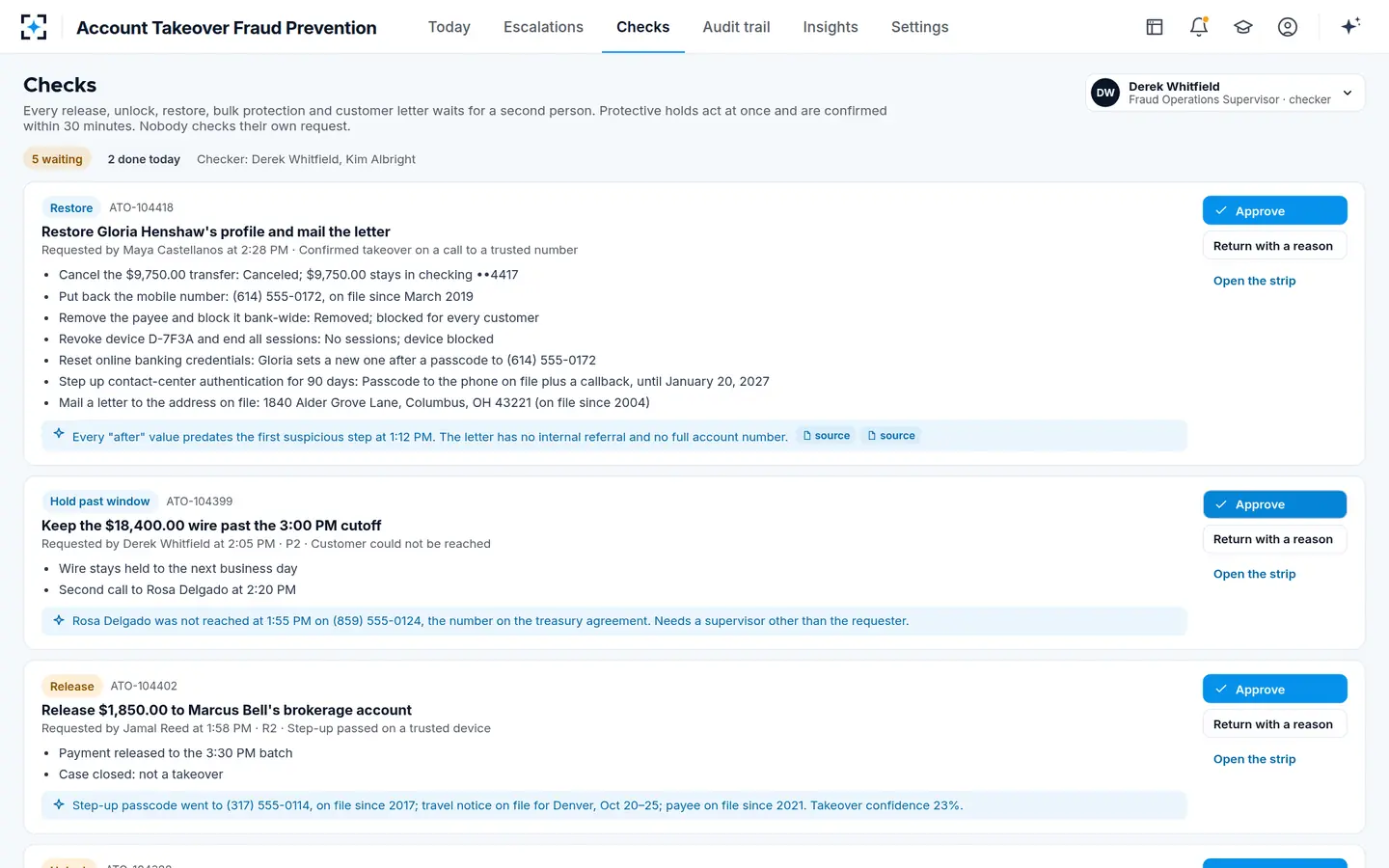
Task: Click title 'Release $1,850.00 to Marcus Bell's brokerage account'
Action: (227, 710)
